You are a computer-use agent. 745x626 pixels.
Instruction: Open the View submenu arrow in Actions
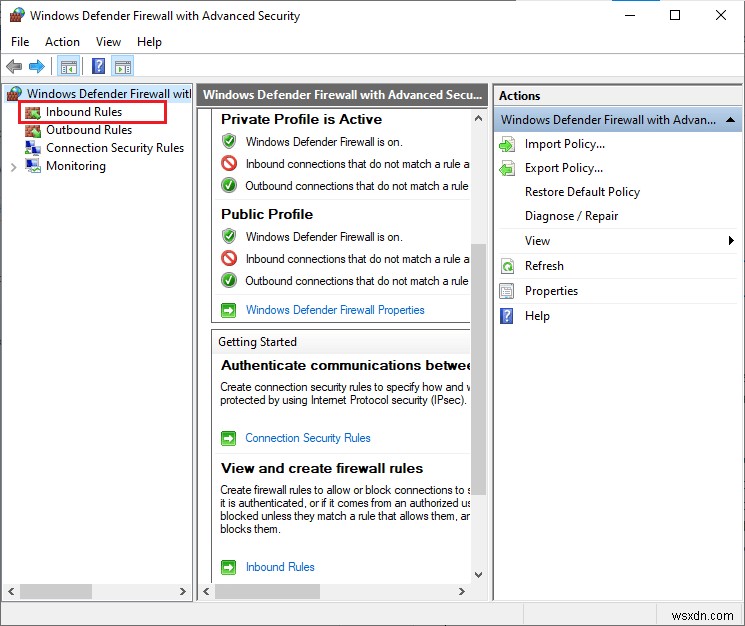731,241
